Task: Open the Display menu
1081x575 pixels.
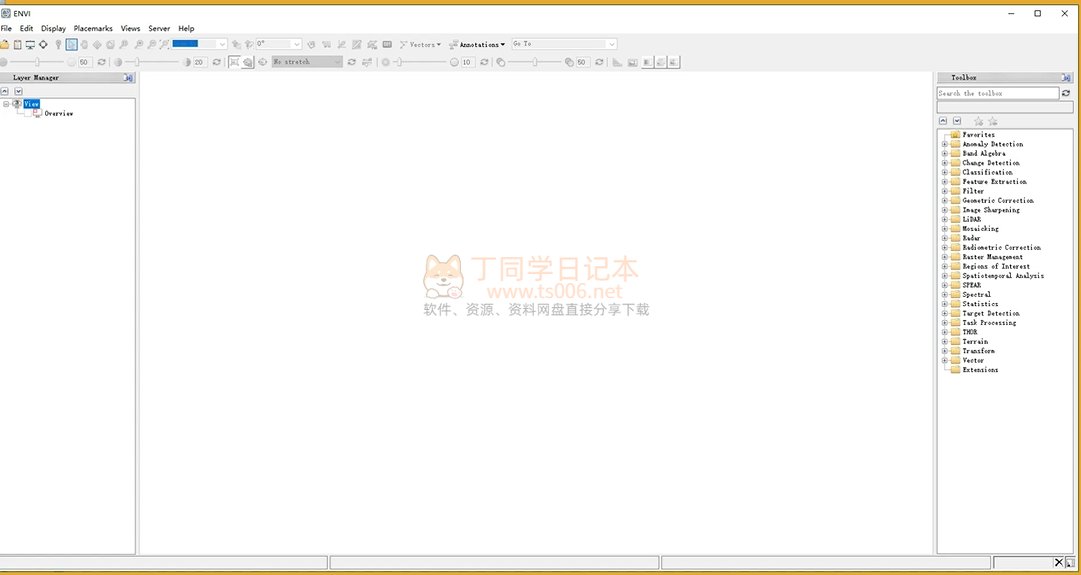Action: tap(53, 28)
